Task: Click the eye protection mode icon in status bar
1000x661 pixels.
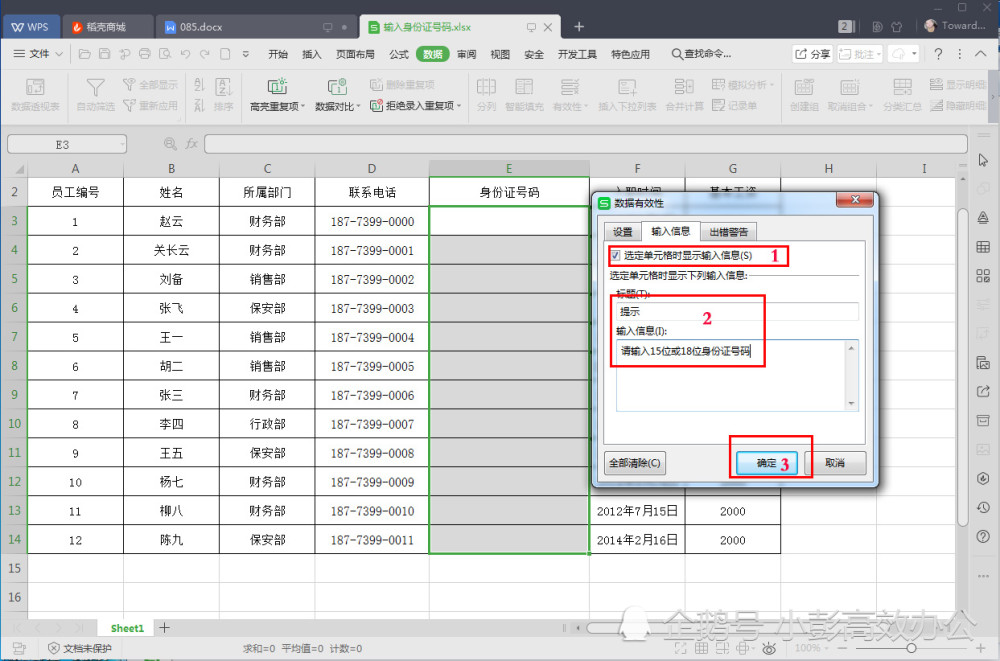Action: pyautogui.click(x=769, y=648)
